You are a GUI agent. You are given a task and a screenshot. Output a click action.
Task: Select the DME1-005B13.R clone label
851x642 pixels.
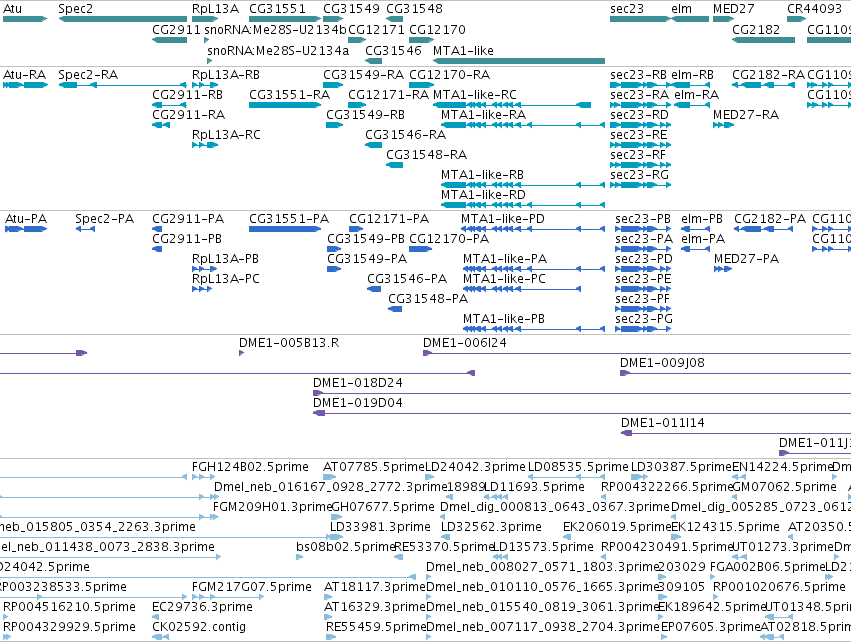pos(289,343)
